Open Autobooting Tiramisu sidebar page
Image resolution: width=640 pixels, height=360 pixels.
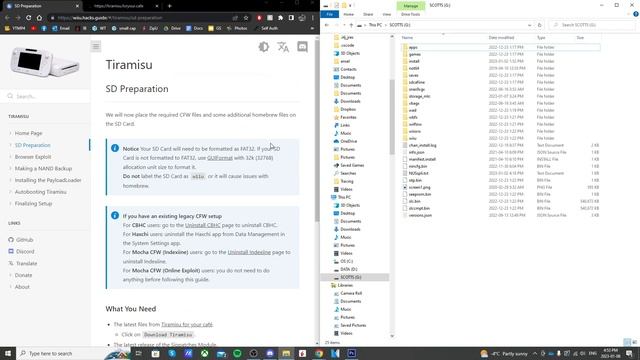click(40, 192)
